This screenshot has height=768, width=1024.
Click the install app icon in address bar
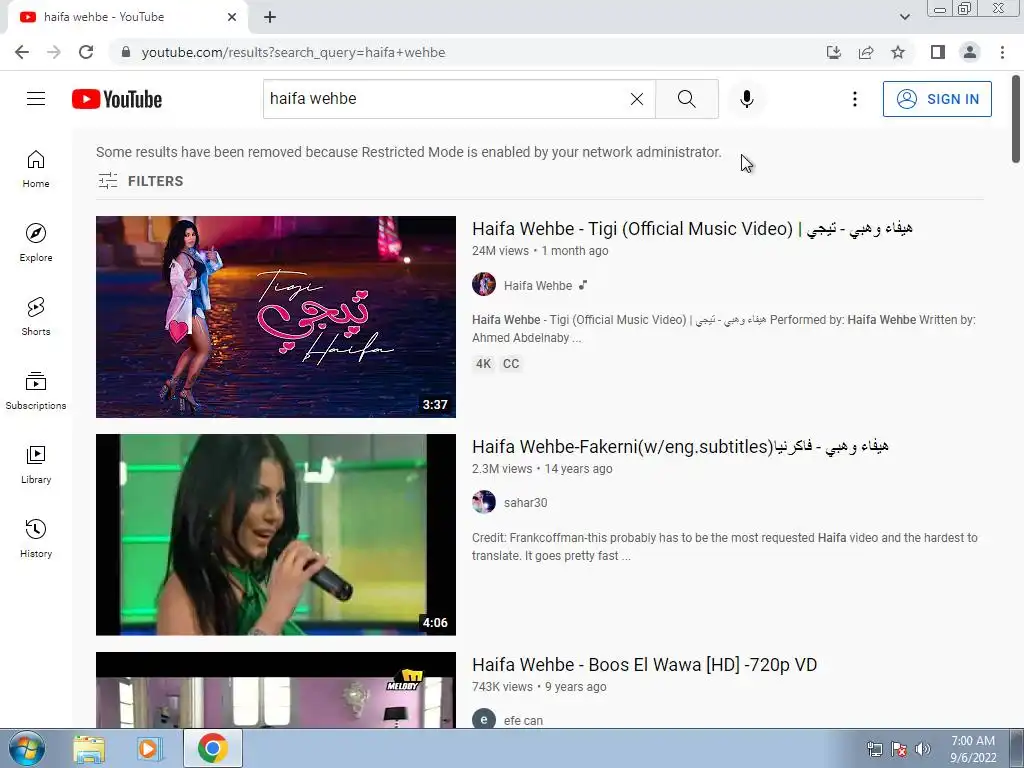point(834,52)
